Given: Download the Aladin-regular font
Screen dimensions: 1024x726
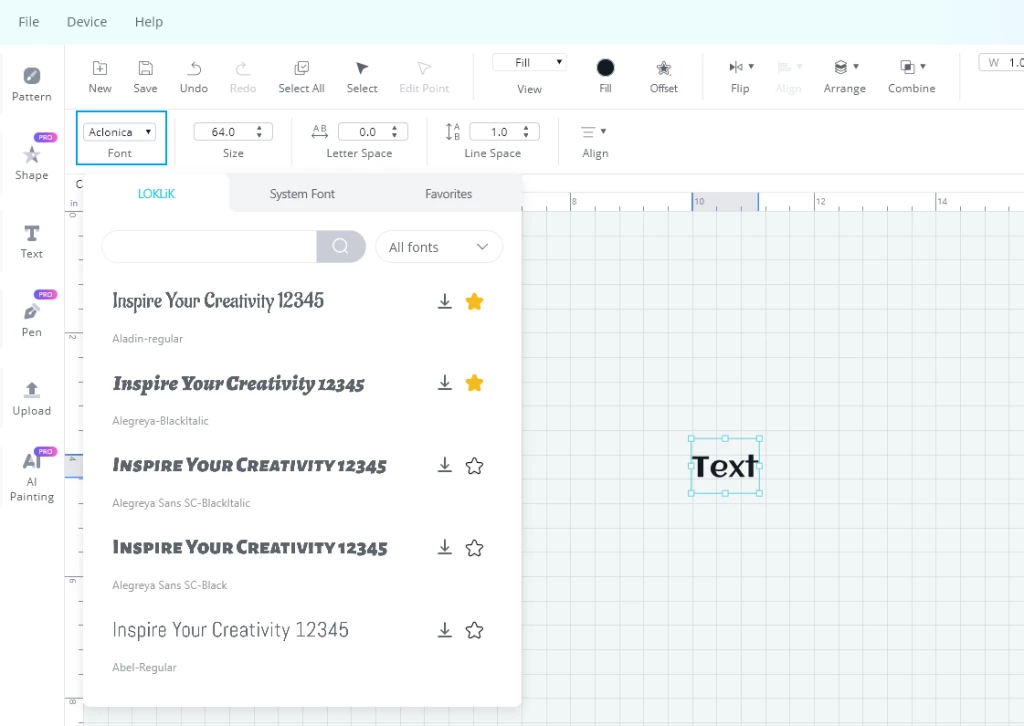Looking at the screenshot, I should (x=445, y=301).
